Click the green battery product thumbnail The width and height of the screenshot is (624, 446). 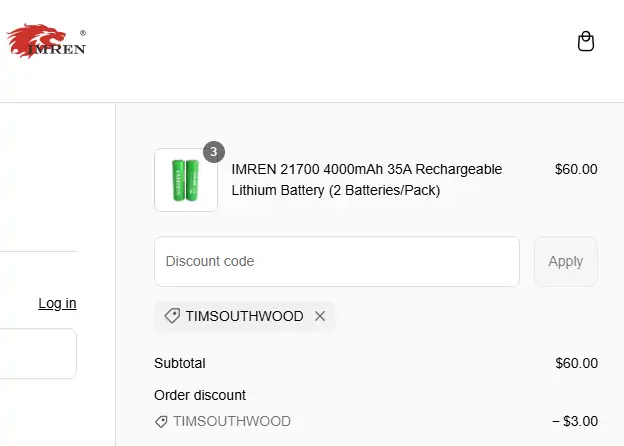point(186,180)
